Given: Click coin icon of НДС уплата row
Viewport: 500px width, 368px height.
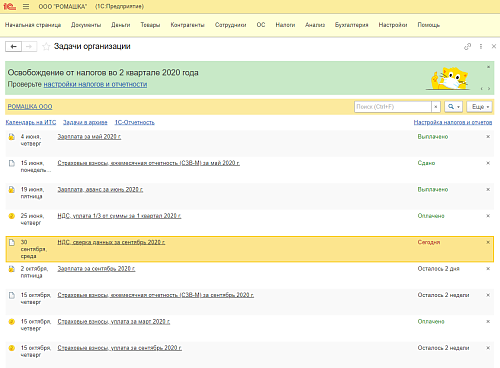Looking at the screenshot, I should (x=12, y=216).
